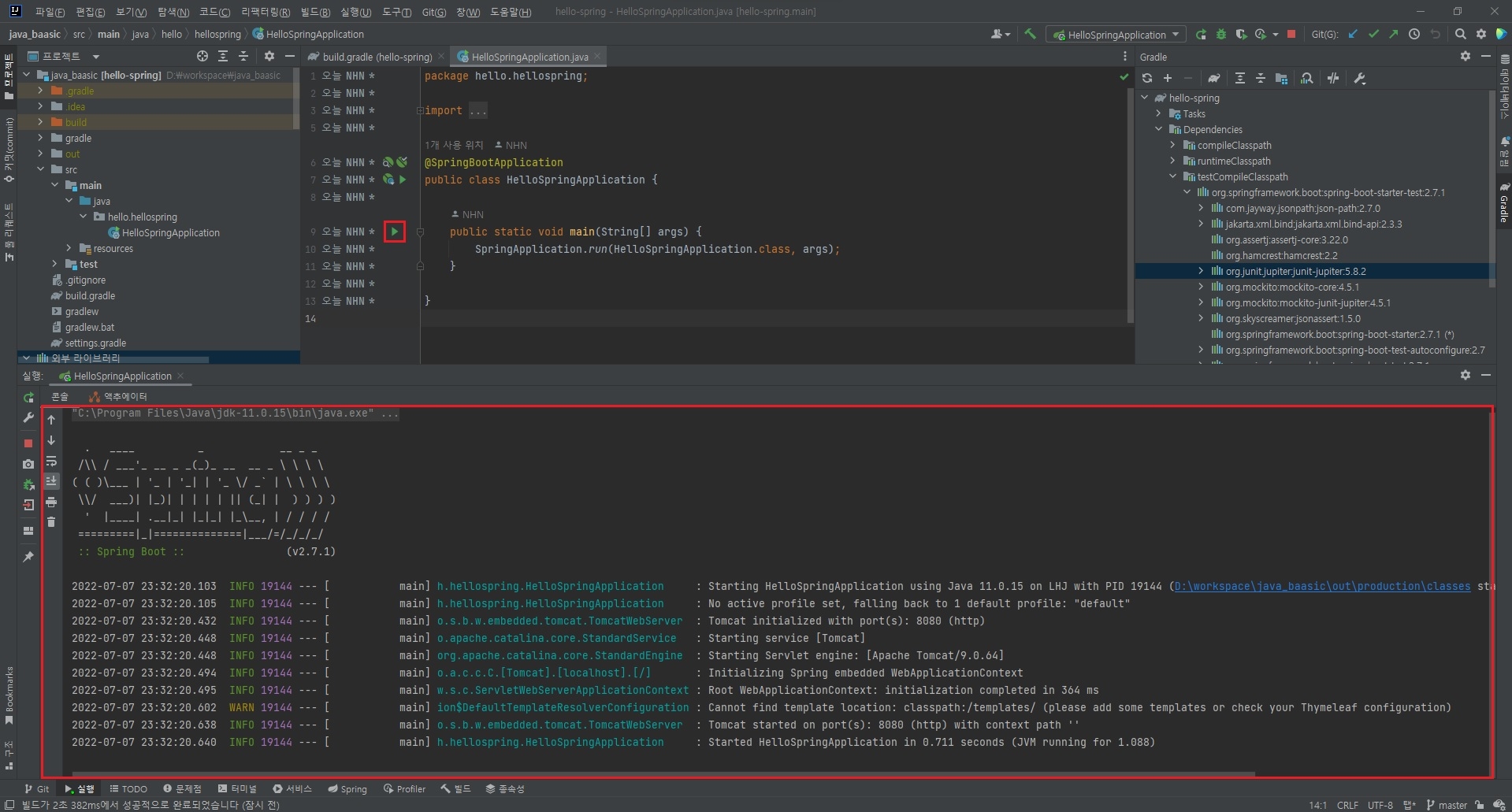This screenshot has height=812, width=1512.
Task: Toggle the Bookmarks tool window sidebar button
Action: coord(9,696)
